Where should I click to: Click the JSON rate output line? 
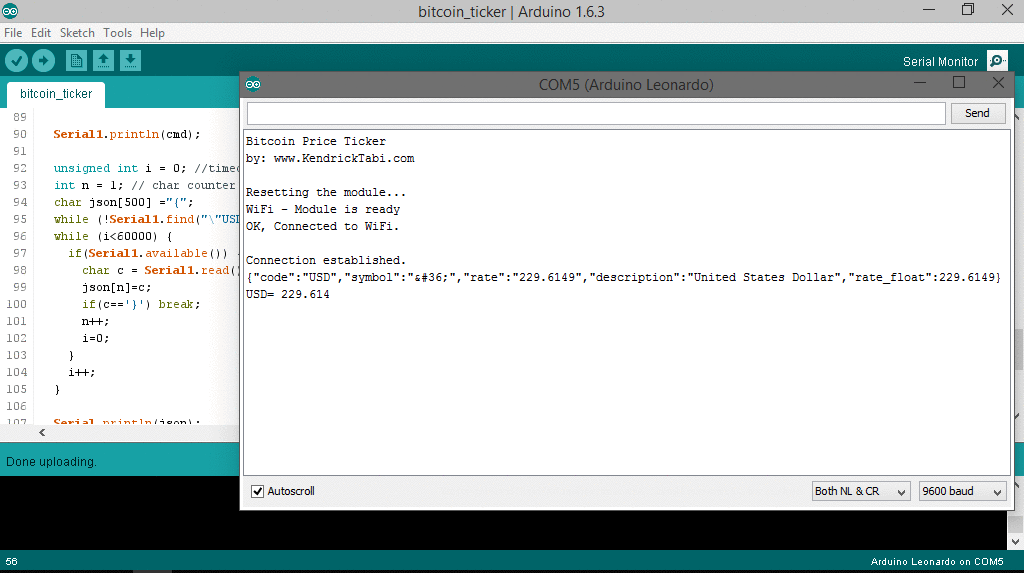pos(623,278)
